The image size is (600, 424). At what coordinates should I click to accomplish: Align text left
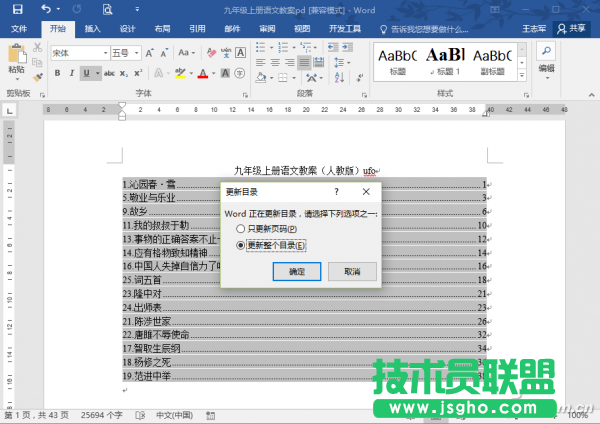coord(261,62)
